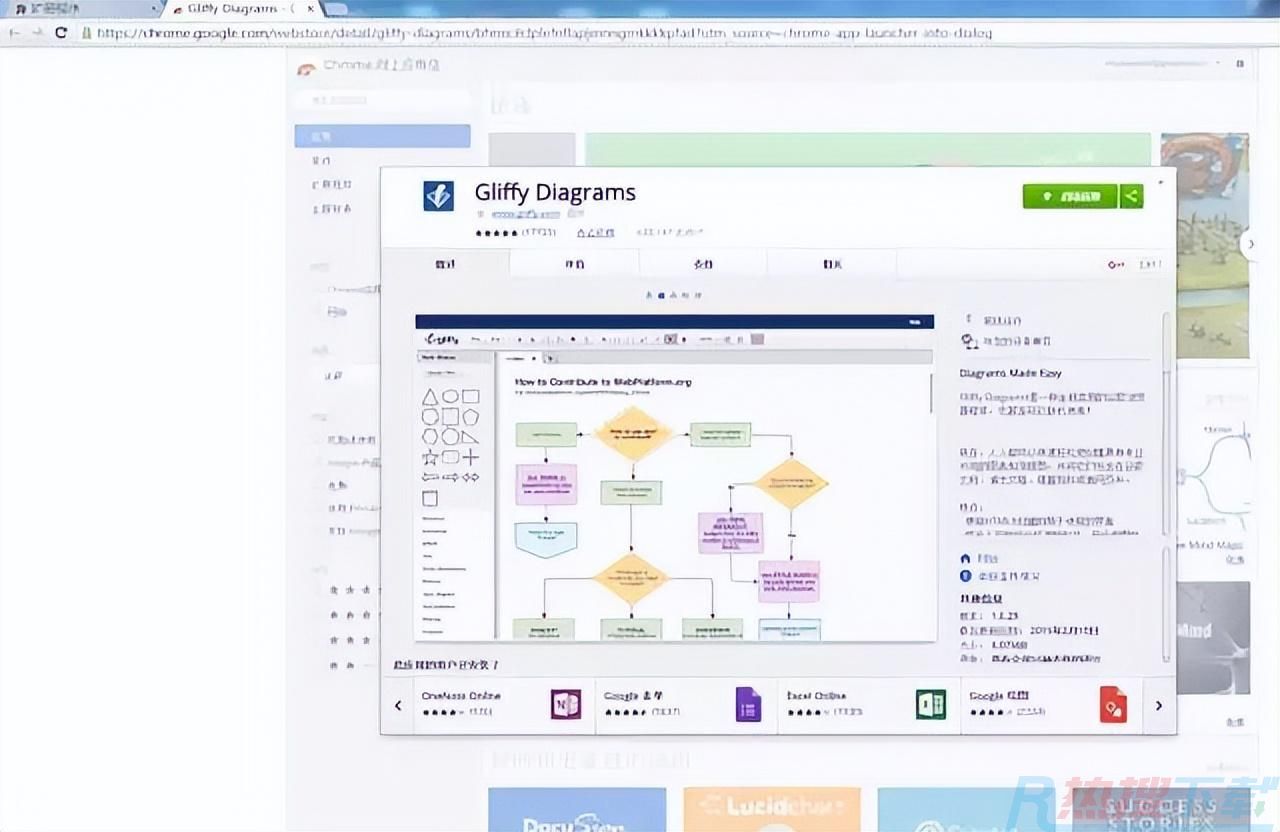The image size is (1280, 832).
Task: Click the triangle shape in Gliffy preview
Action: (430, 397)
